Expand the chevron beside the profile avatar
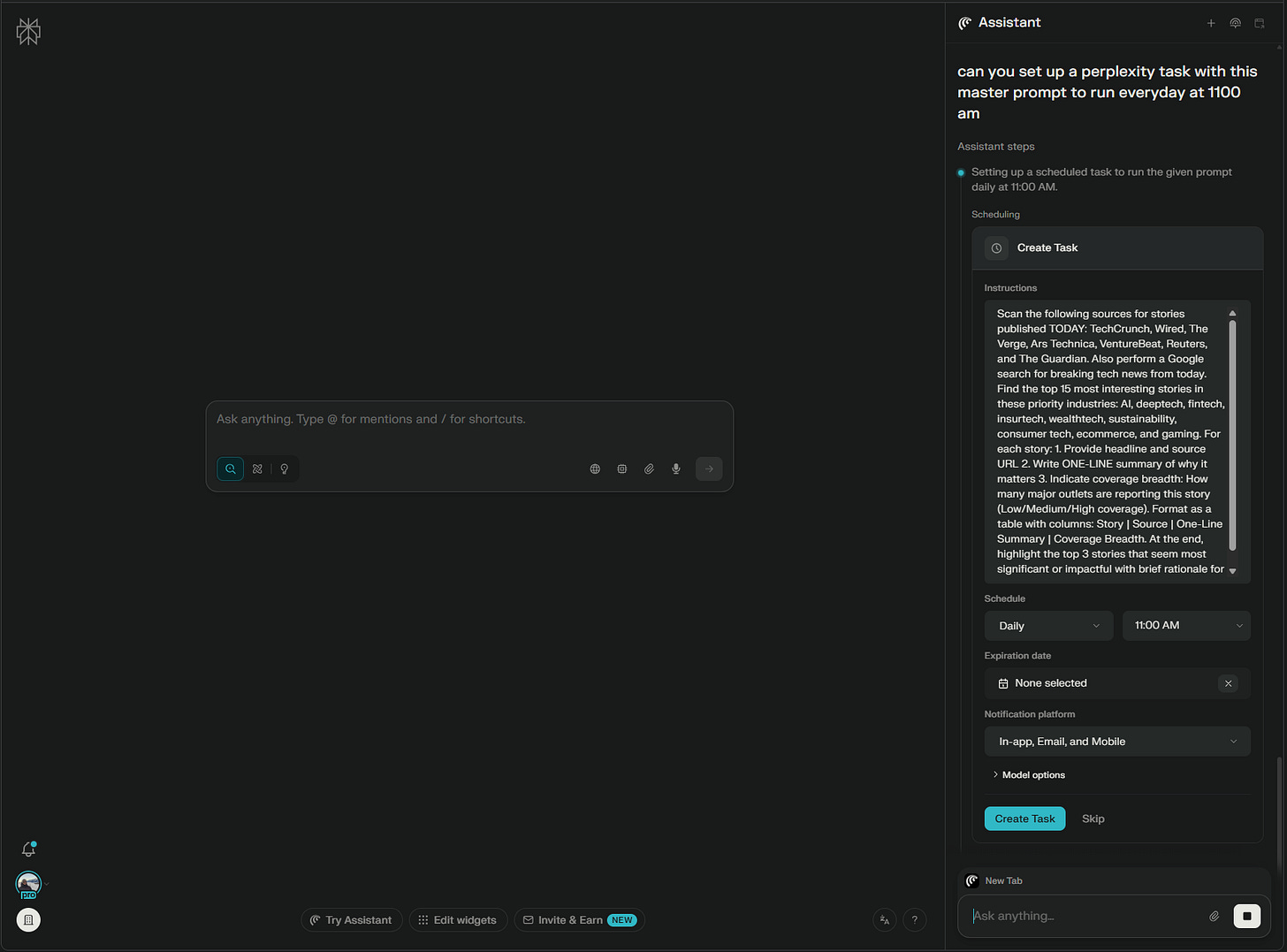This screenshot has height=952, width=1287. click(46, 884)
